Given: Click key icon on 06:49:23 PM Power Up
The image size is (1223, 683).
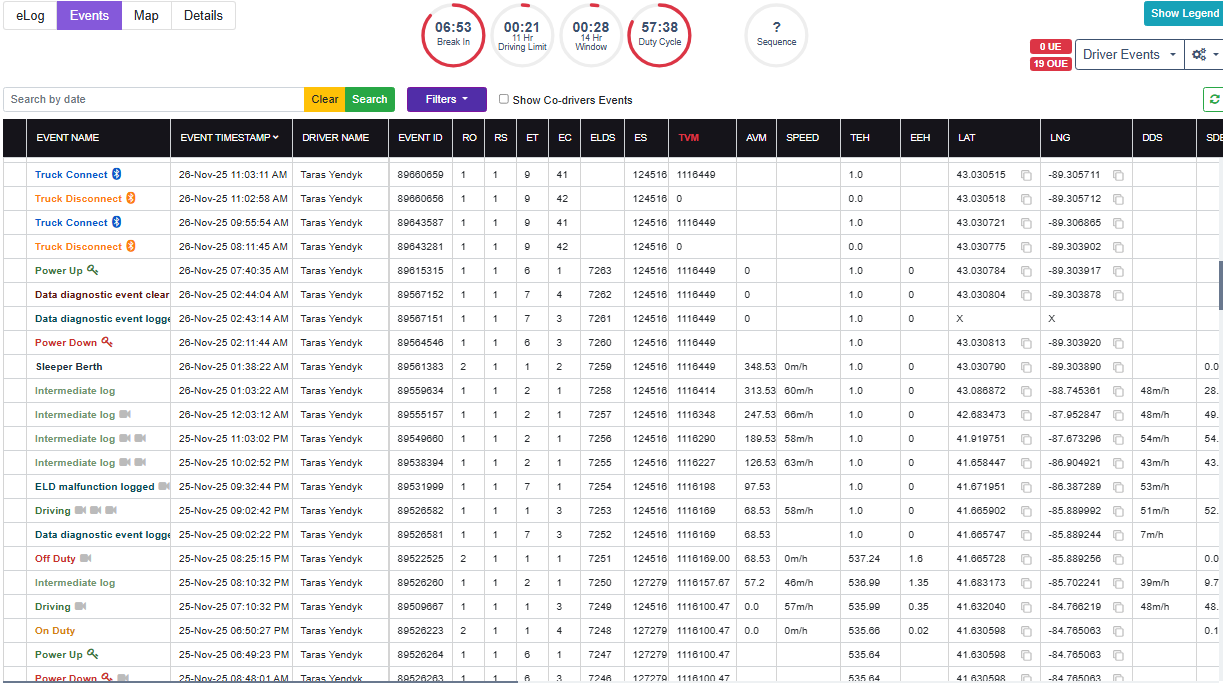Looking at the screenshot, I should click(x=93, y=654).
